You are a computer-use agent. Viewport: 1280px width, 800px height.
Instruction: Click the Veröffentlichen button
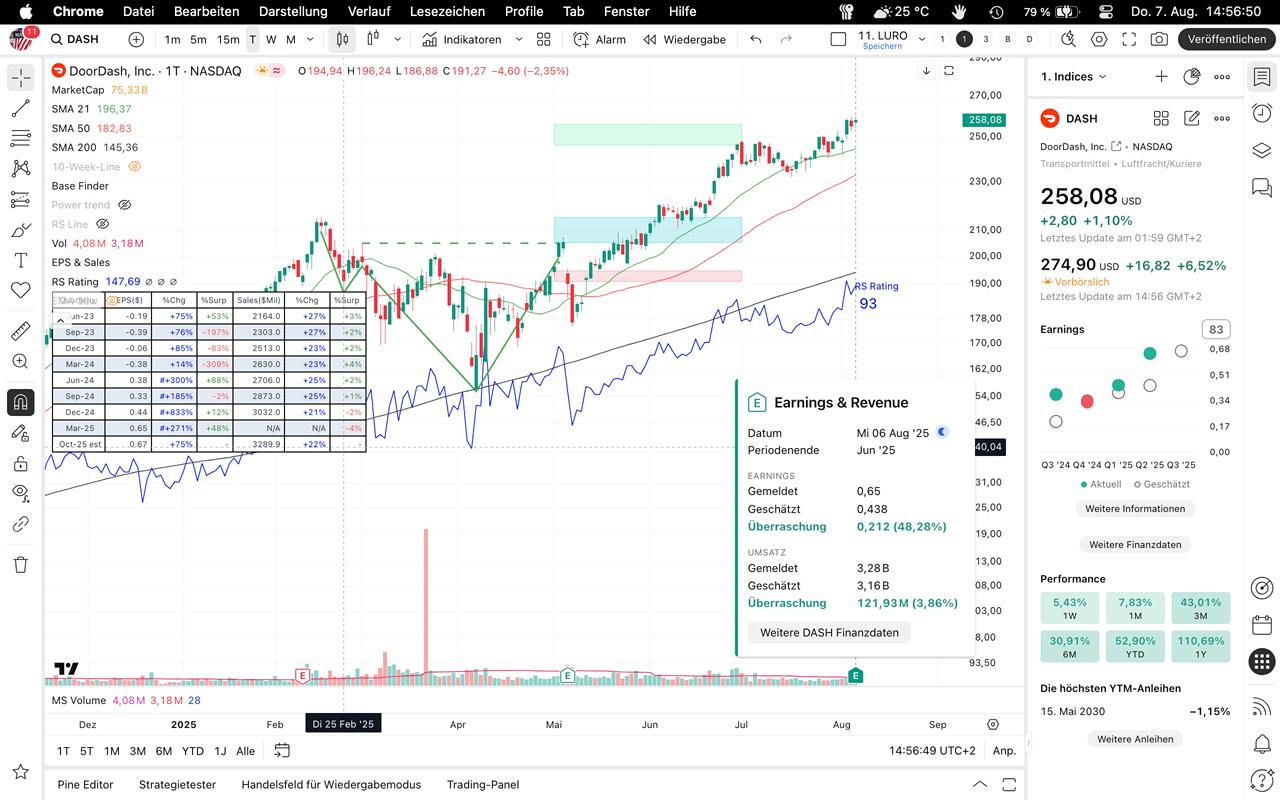1227,39
